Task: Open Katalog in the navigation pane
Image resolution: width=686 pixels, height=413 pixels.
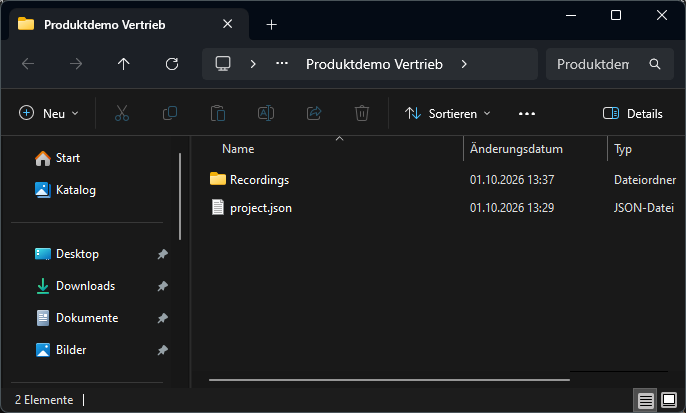Action: 65,190
